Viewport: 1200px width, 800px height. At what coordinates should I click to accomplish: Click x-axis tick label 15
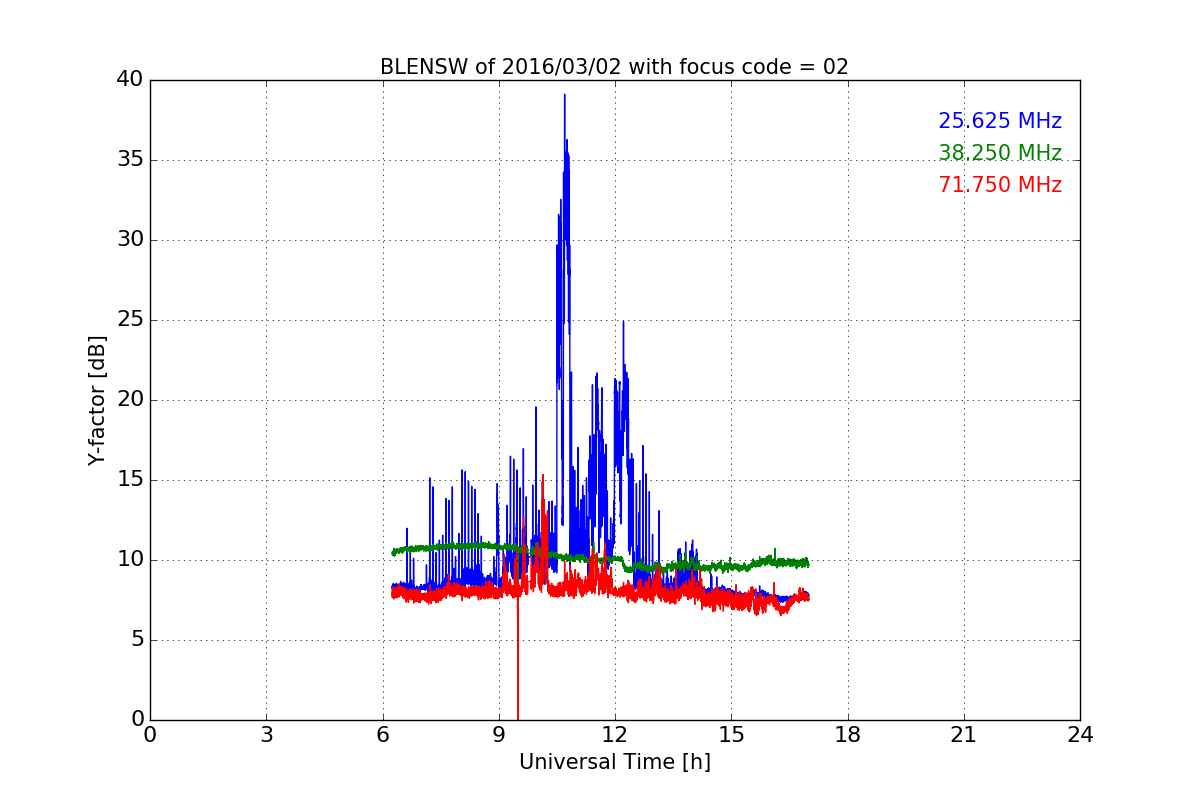click(731, 734)
